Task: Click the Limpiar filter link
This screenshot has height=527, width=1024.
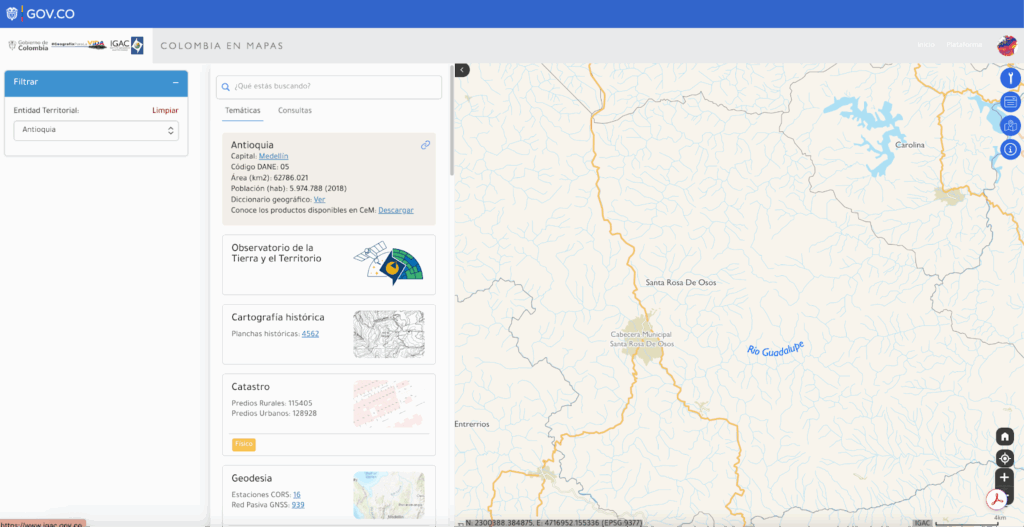Action: coord(165,110)
